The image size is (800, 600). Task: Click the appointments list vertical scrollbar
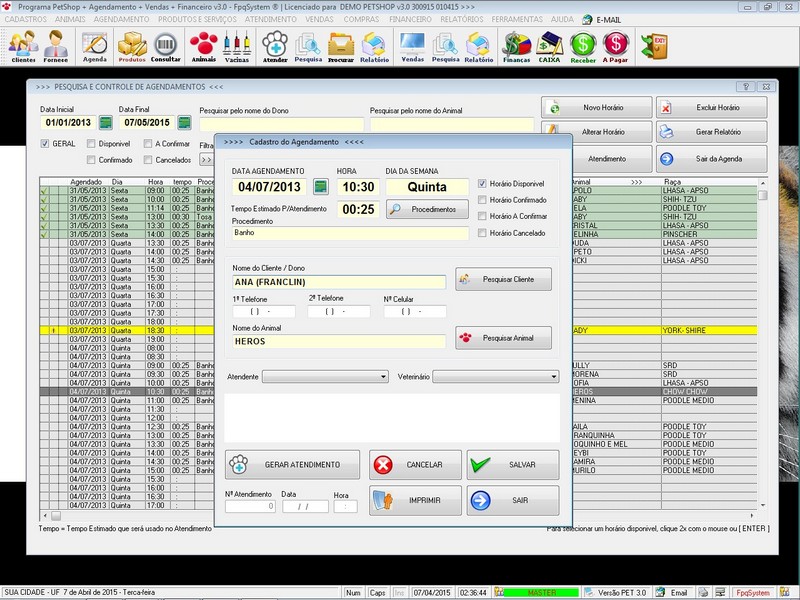[x=763, y=350]
